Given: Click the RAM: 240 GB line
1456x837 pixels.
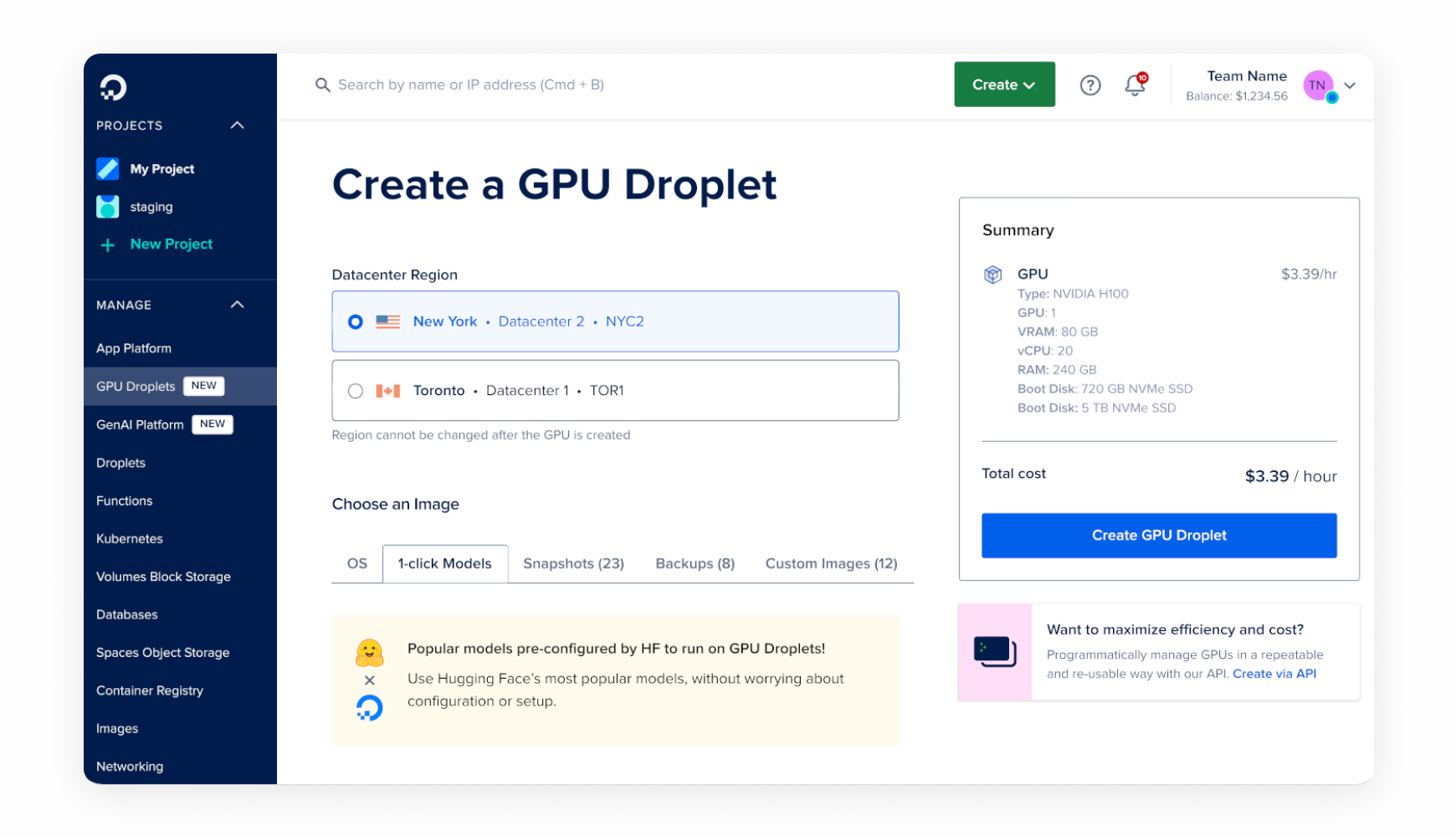Looking at the screenshot, I should pos(1057,370).
